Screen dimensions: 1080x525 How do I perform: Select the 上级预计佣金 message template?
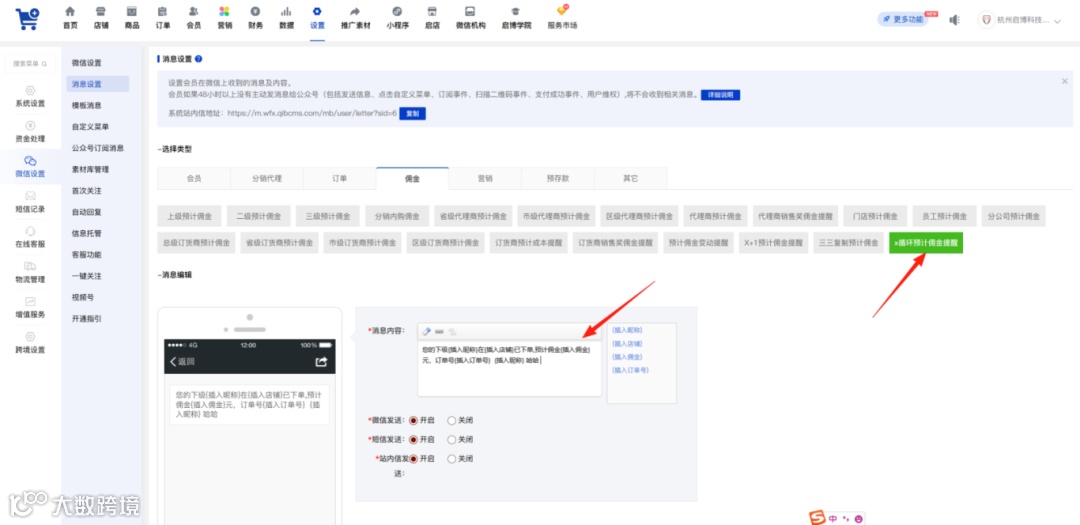click(x=189, y=216)
